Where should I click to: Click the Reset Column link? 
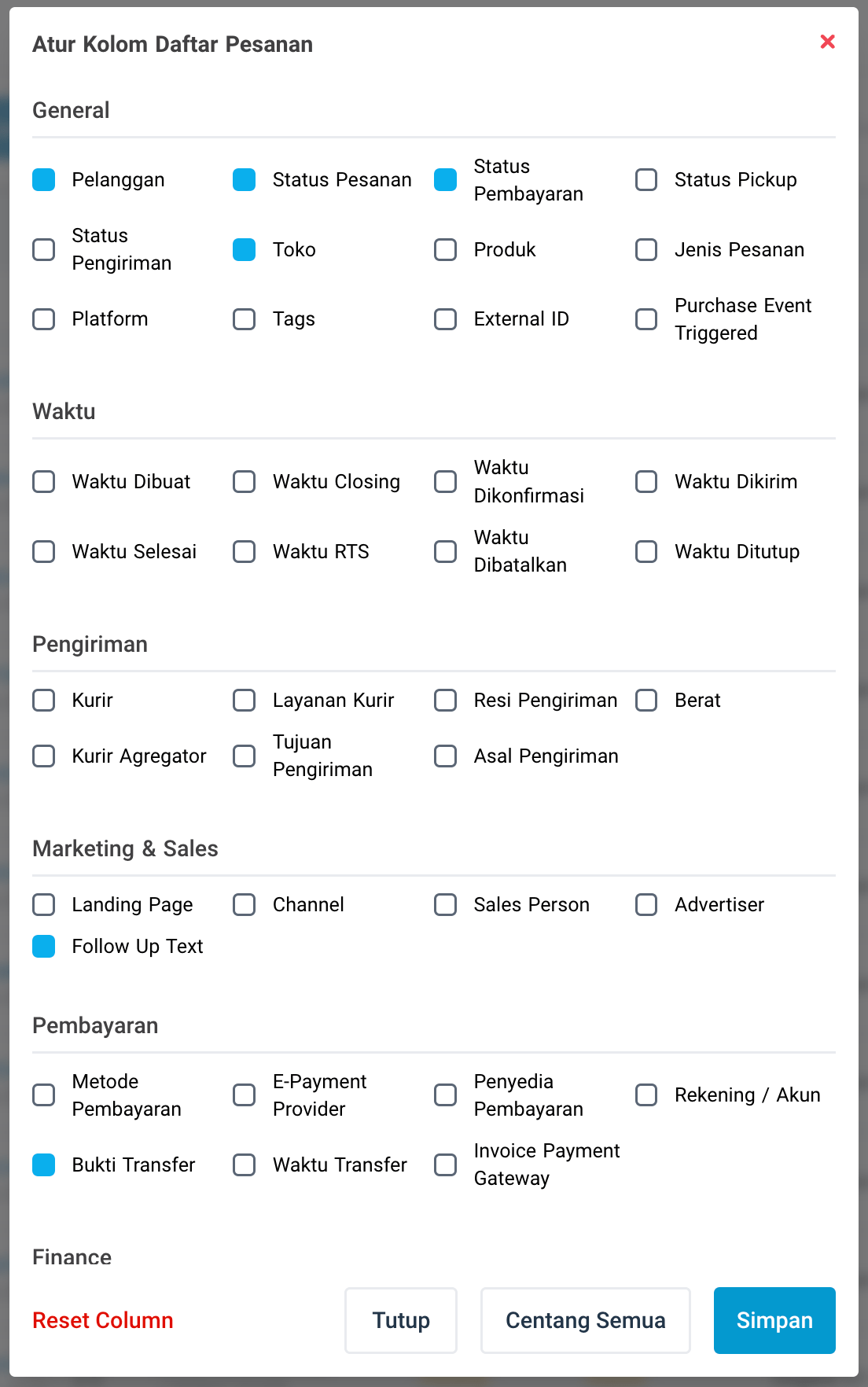(x=102, y=1320)
